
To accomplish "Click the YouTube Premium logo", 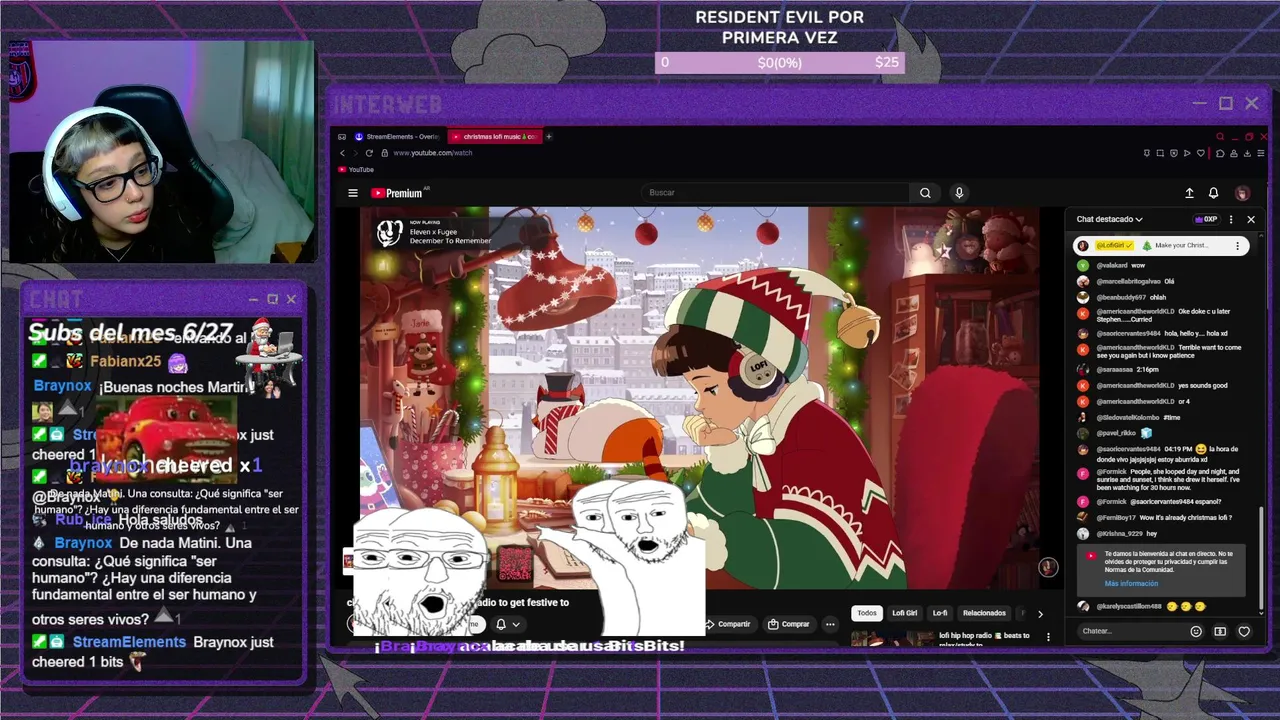I will [x=397, y=193].
